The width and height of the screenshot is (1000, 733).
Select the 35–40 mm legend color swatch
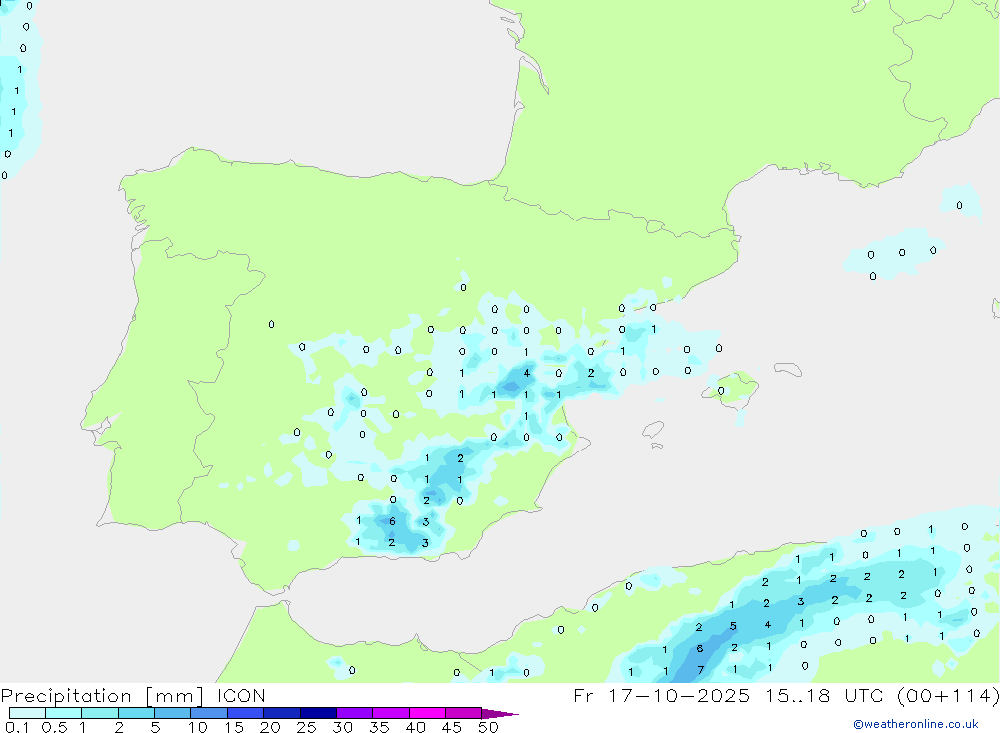tap(390, 713)
